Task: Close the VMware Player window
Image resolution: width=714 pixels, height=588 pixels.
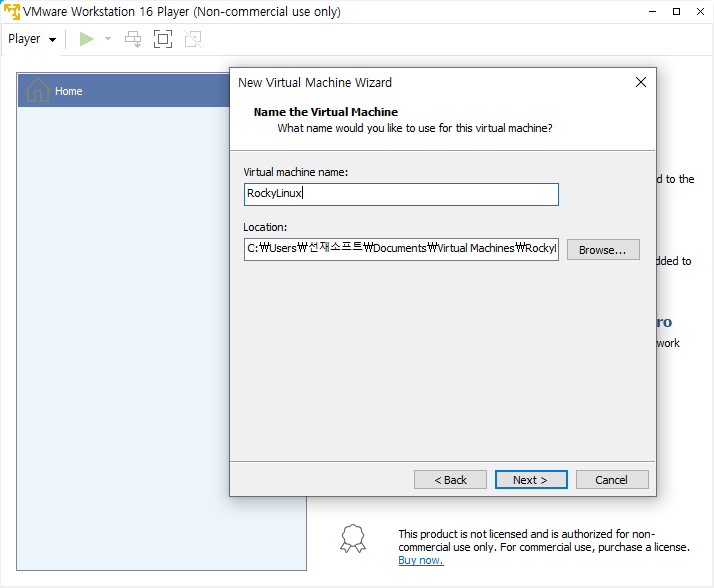Action: [x=700, y=11]
